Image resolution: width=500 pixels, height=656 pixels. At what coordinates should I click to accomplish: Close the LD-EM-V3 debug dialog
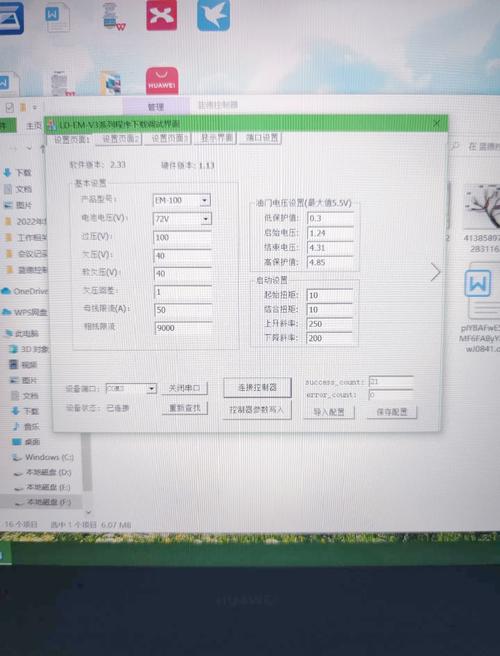click(436, 123)
